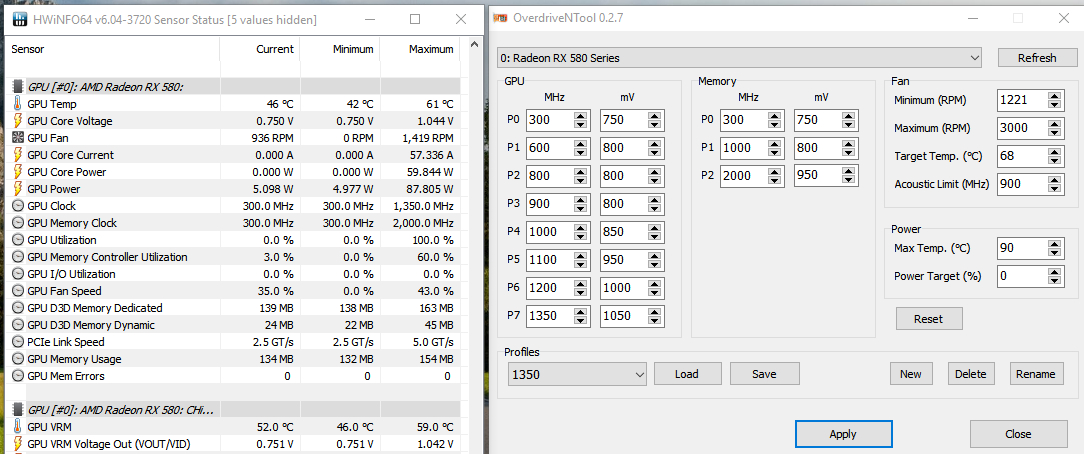
Task: Click the icon beside GPU Fan Speed
Action: 17,291
